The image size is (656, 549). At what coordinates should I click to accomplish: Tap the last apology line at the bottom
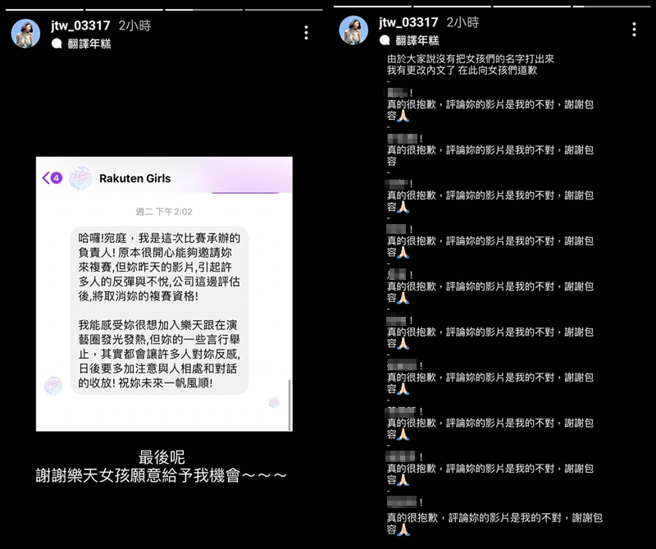tap(495, 523)
